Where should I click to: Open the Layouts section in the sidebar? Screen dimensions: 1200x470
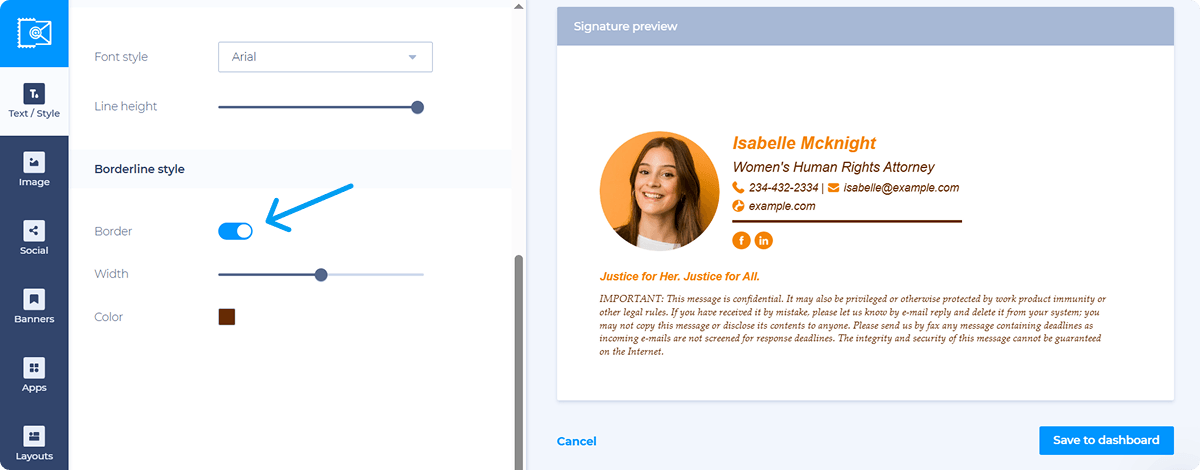pos(34,444)
